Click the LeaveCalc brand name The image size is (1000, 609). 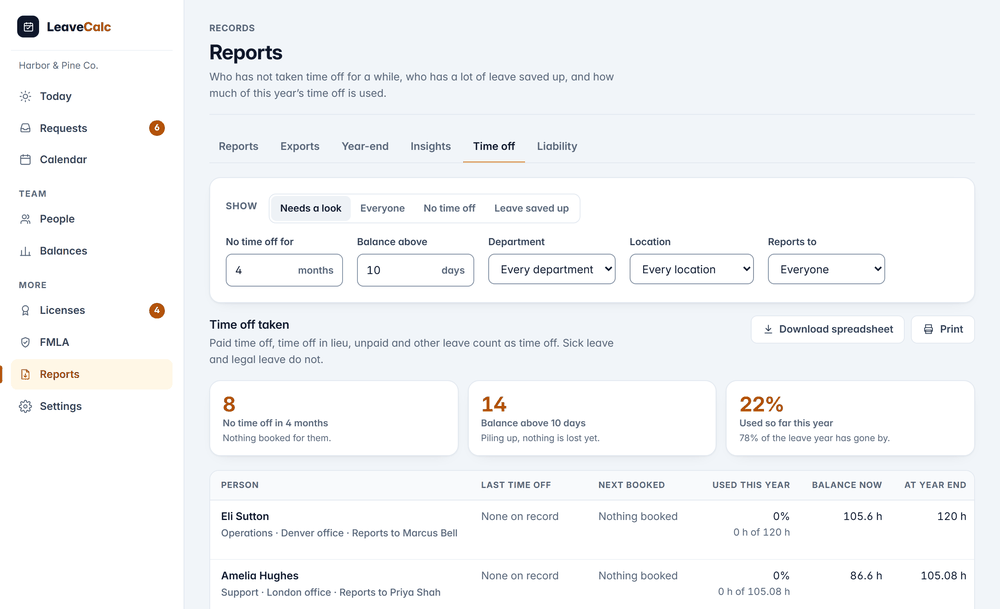[x=78, y=27]
